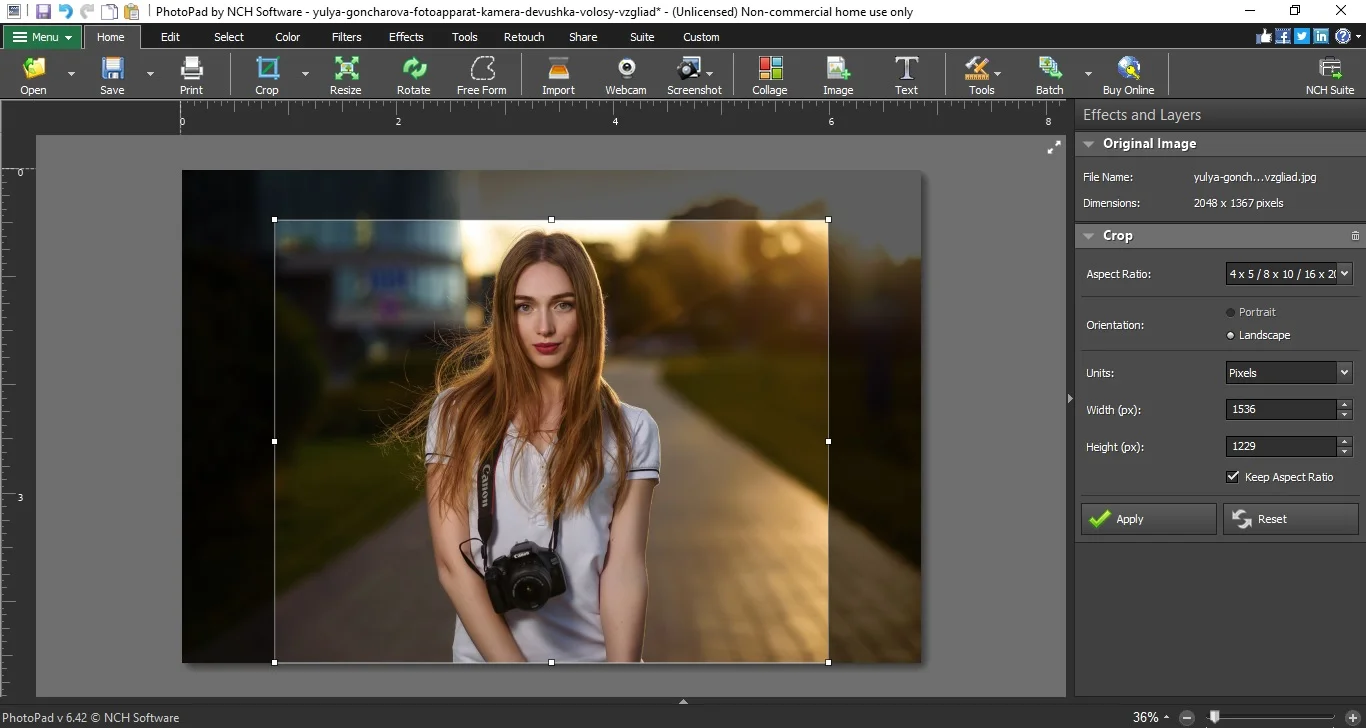
Task: Switch to the Retouch tab
Action: click(x=524, y=37)
